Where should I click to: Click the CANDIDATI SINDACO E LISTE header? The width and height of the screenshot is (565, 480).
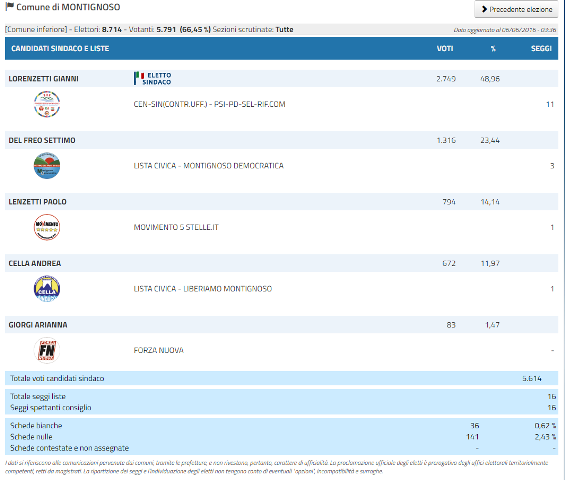point(60,49)
